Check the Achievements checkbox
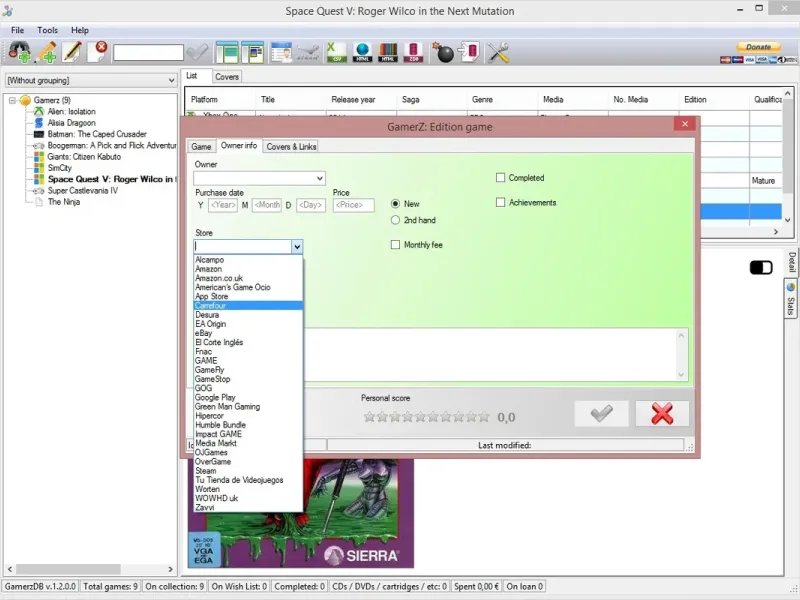The image size is (800, 600). point(501,203)
